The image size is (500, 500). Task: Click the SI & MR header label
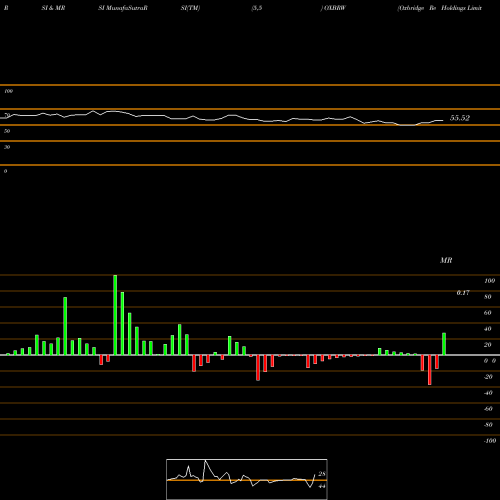(53, 8)
